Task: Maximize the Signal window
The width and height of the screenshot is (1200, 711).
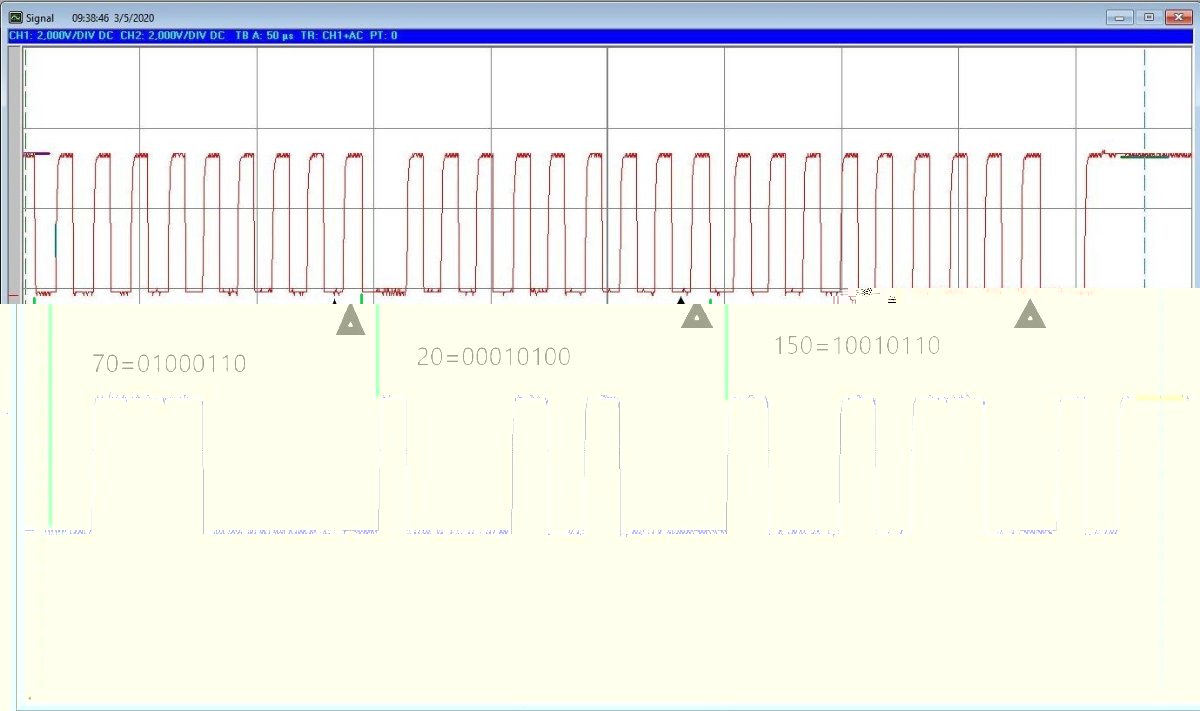Action: (1148, 17)
